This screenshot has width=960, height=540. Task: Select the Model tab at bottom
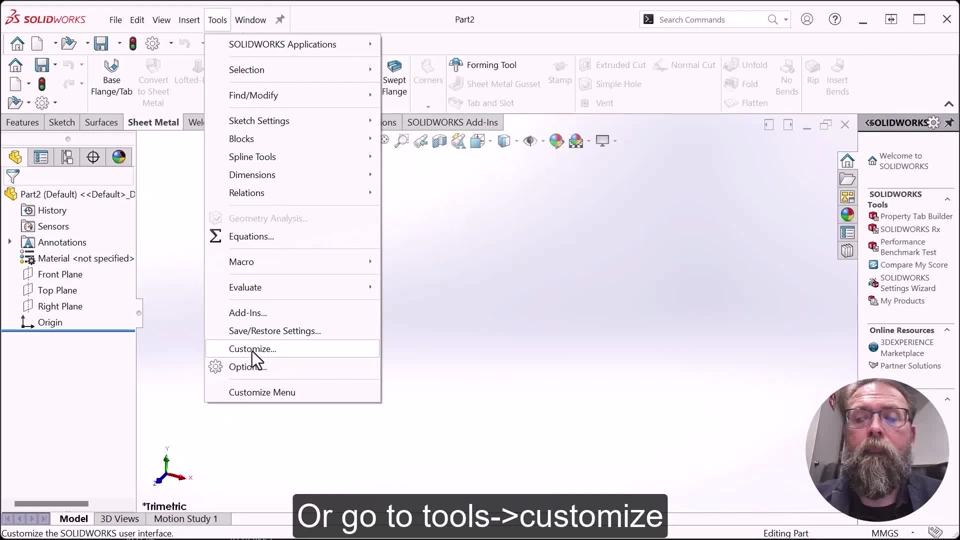73,519
